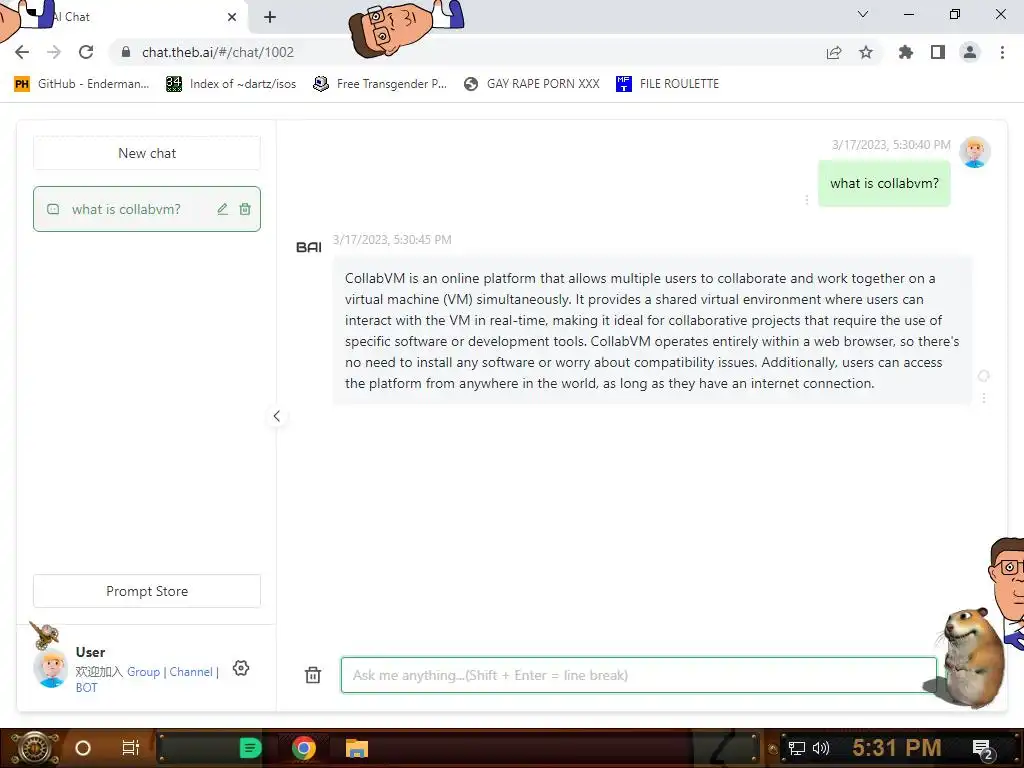Open options dots beside user message
This screenshot has height=768, width=1024.
[807, 200]
